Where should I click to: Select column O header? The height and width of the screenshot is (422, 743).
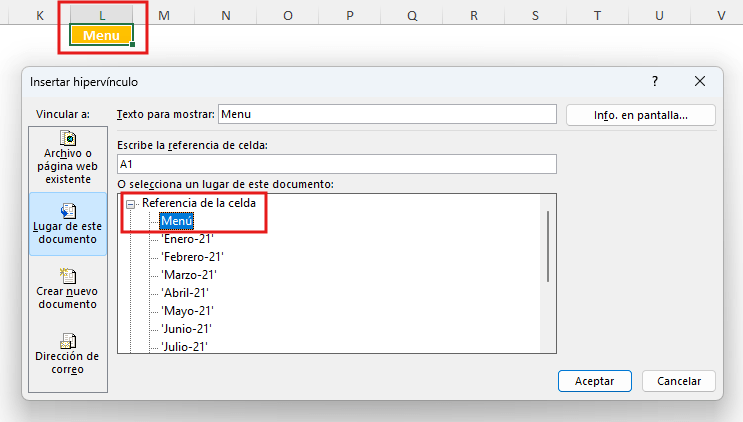click(x=288, y=16)
